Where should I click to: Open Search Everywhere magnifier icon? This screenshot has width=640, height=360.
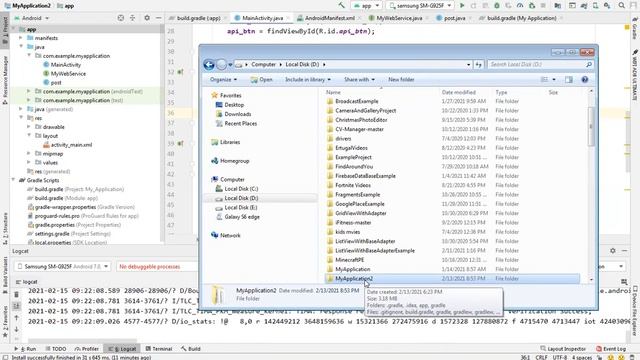click(622, 6)
